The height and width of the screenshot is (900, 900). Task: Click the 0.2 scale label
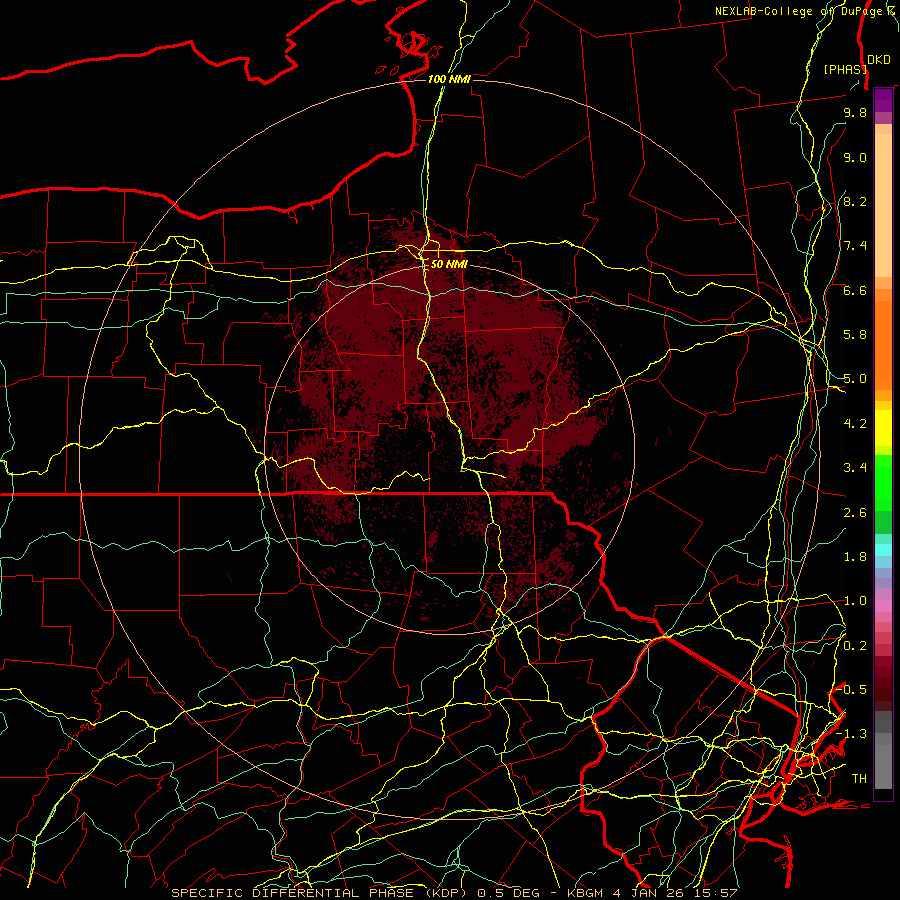(x=855, y=646)
